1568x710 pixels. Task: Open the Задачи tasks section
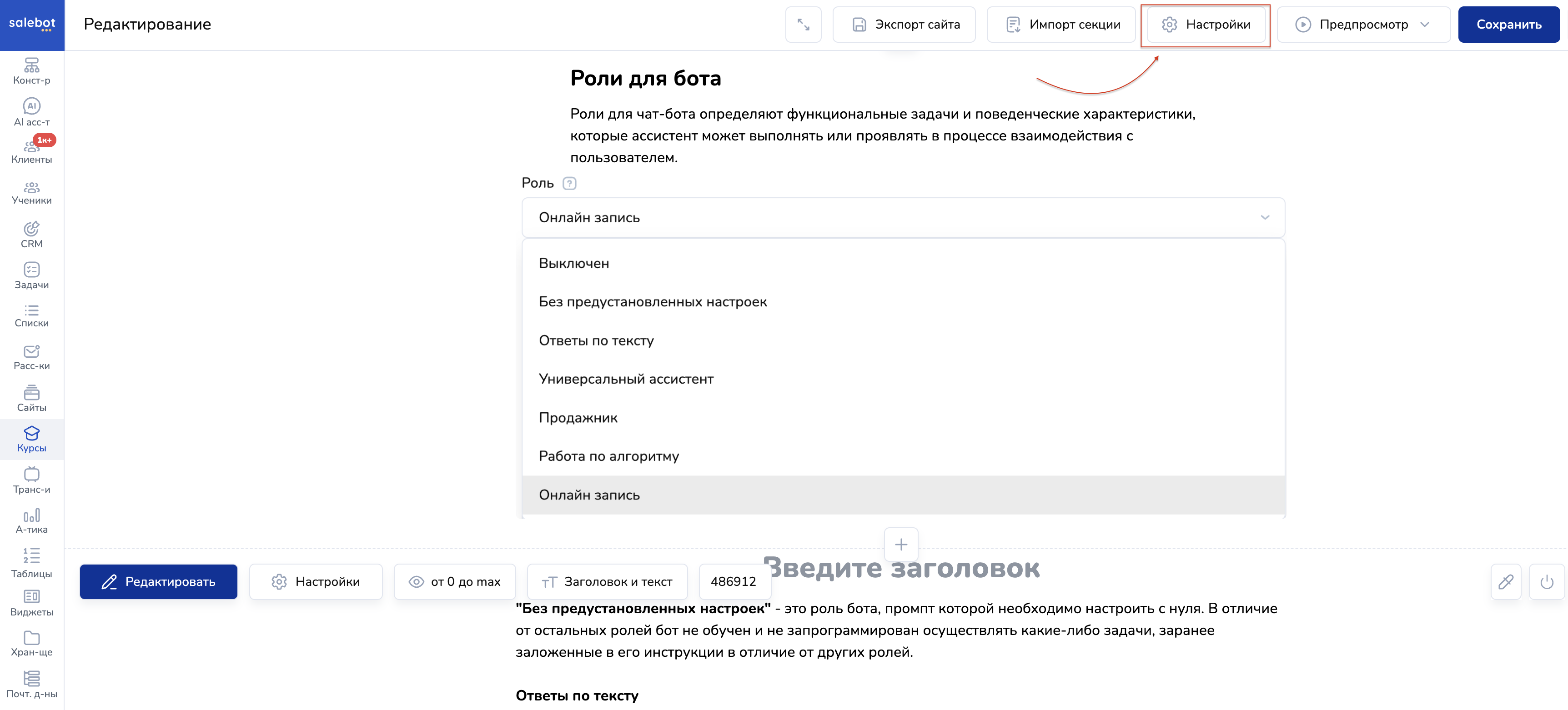[x=32, y=275]
